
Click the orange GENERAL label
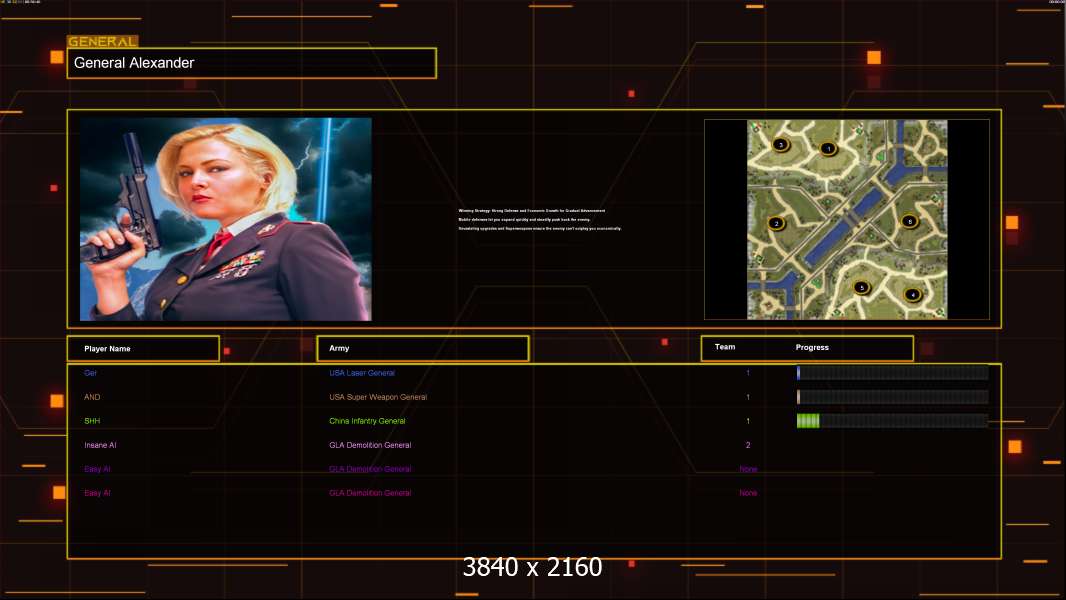click(x=103, y=41)
